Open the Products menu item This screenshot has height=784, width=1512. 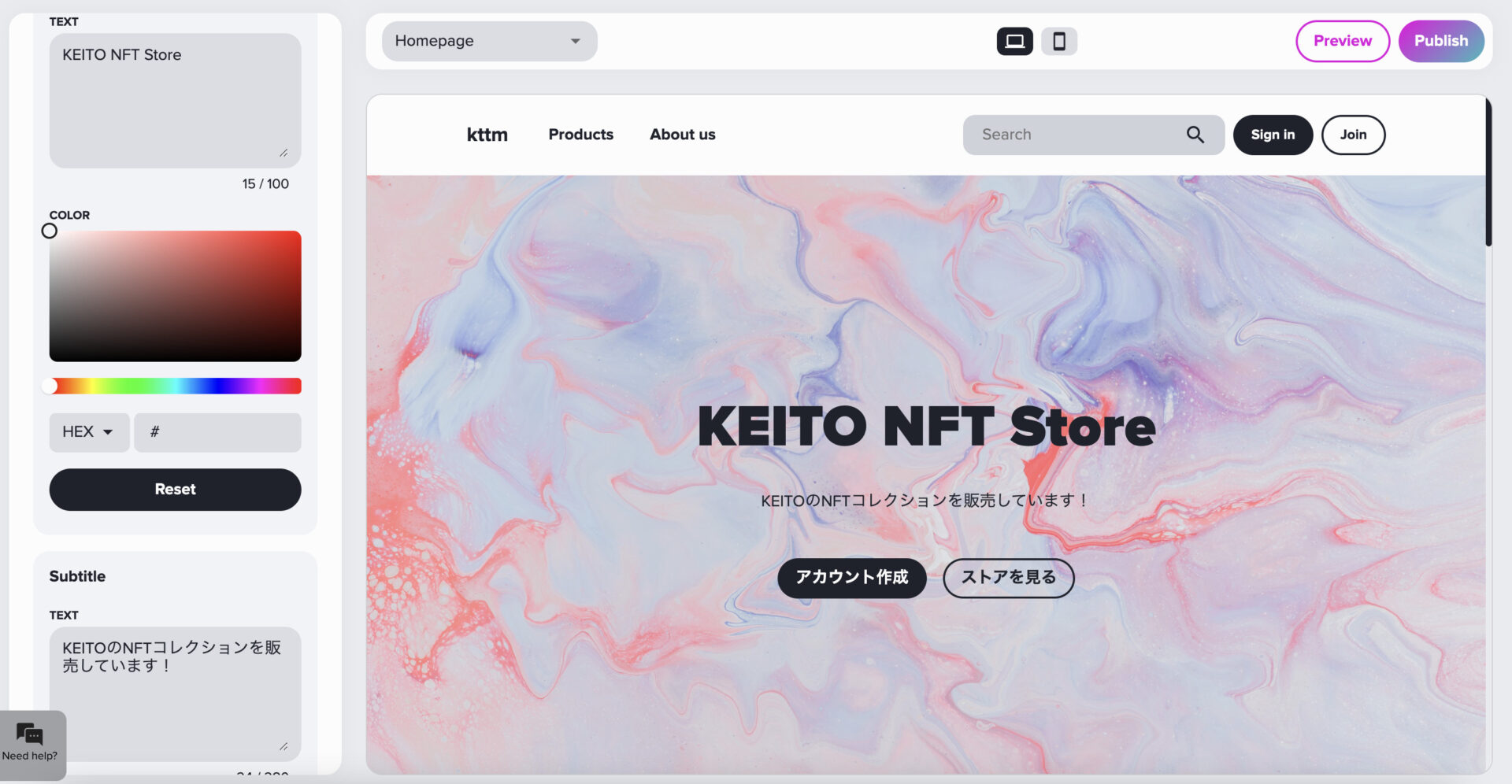(580, 135)
